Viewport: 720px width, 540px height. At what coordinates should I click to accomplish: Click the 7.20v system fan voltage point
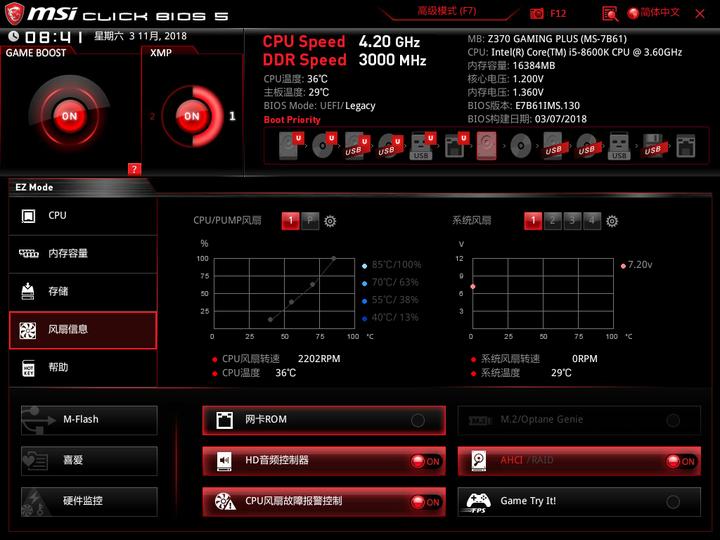tap(473, 287)
